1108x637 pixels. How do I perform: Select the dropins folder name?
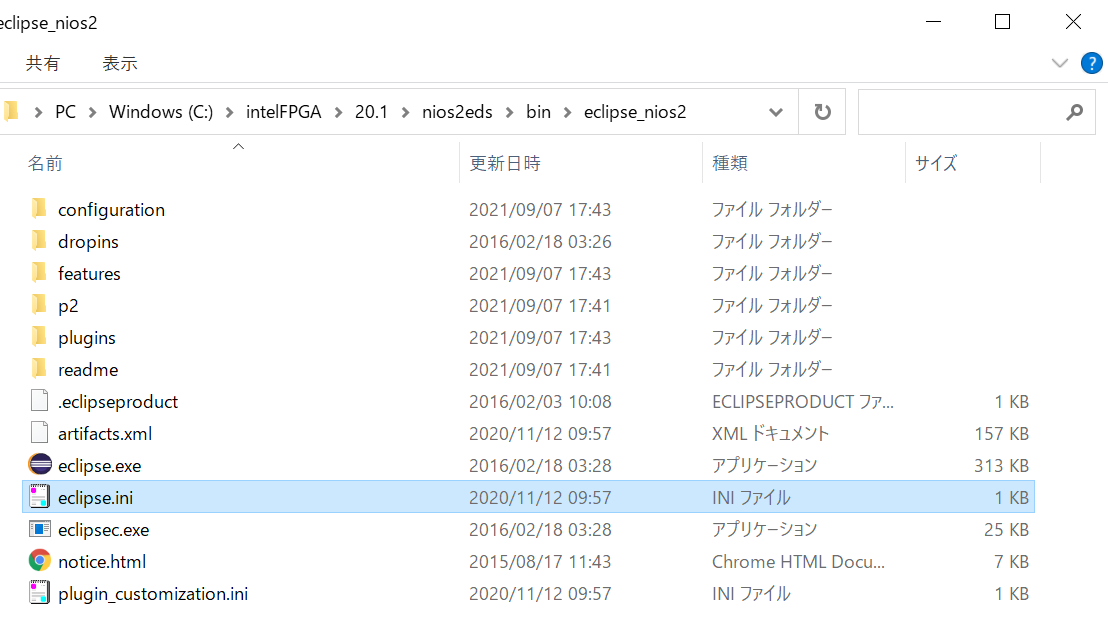click(x=88, y=242)
